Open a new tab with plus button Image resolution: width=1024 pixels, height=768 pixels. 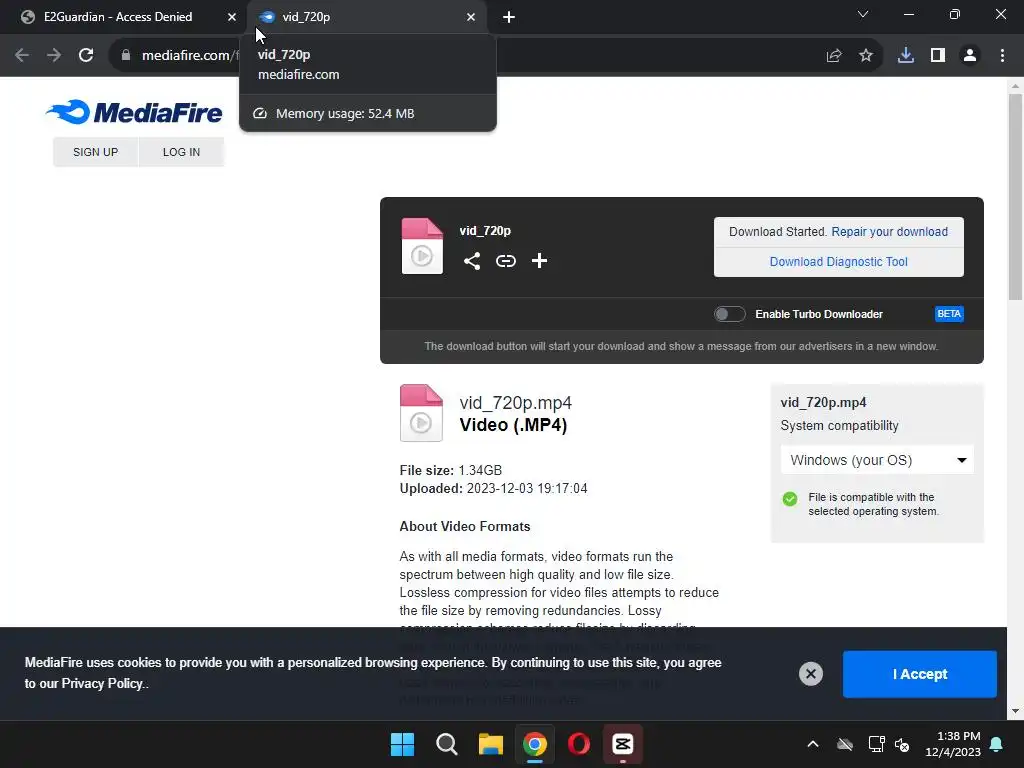(x=509, y=17)
